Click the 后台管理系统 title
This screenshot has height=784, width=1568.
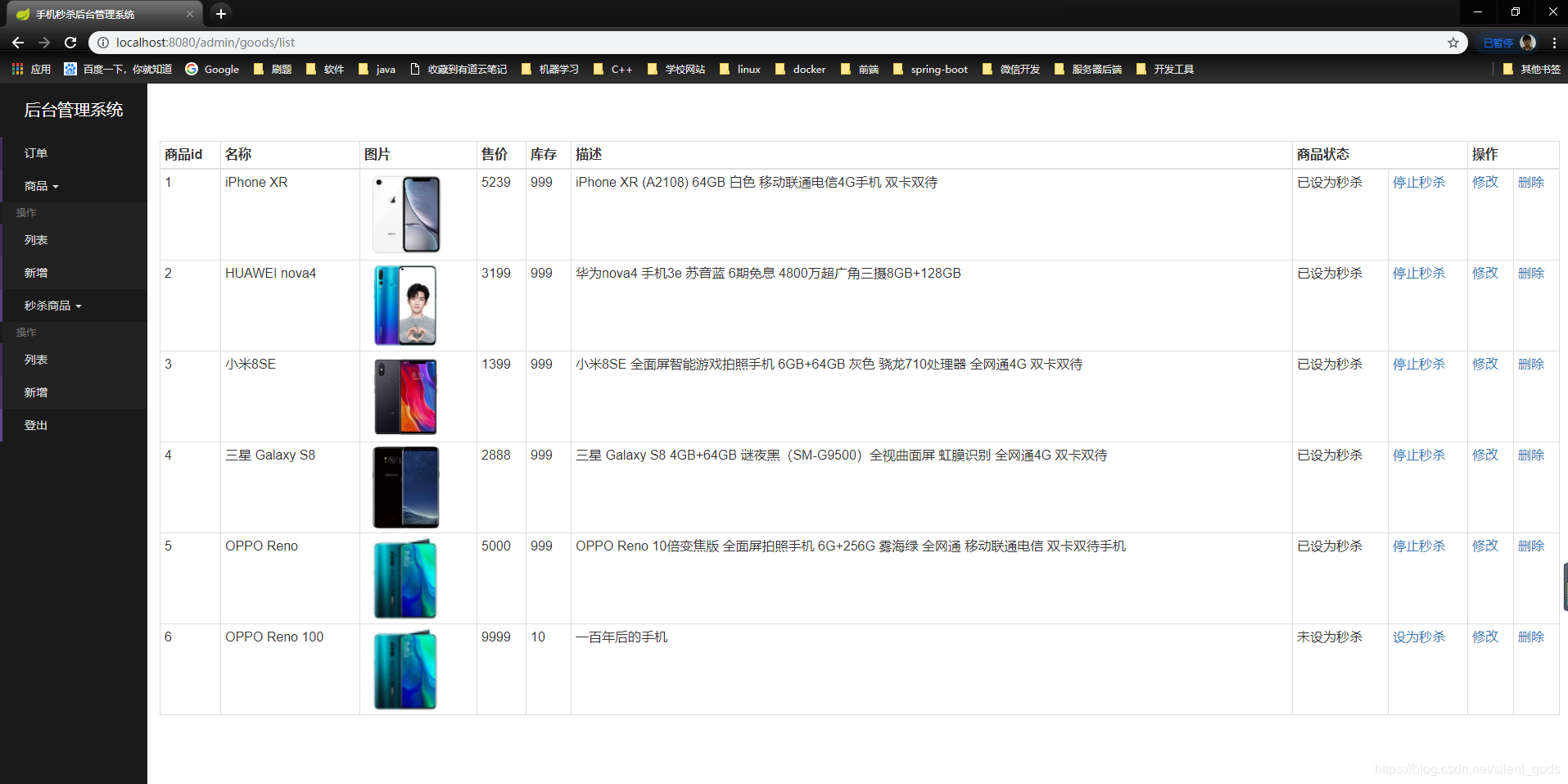(x=74, y=110)
